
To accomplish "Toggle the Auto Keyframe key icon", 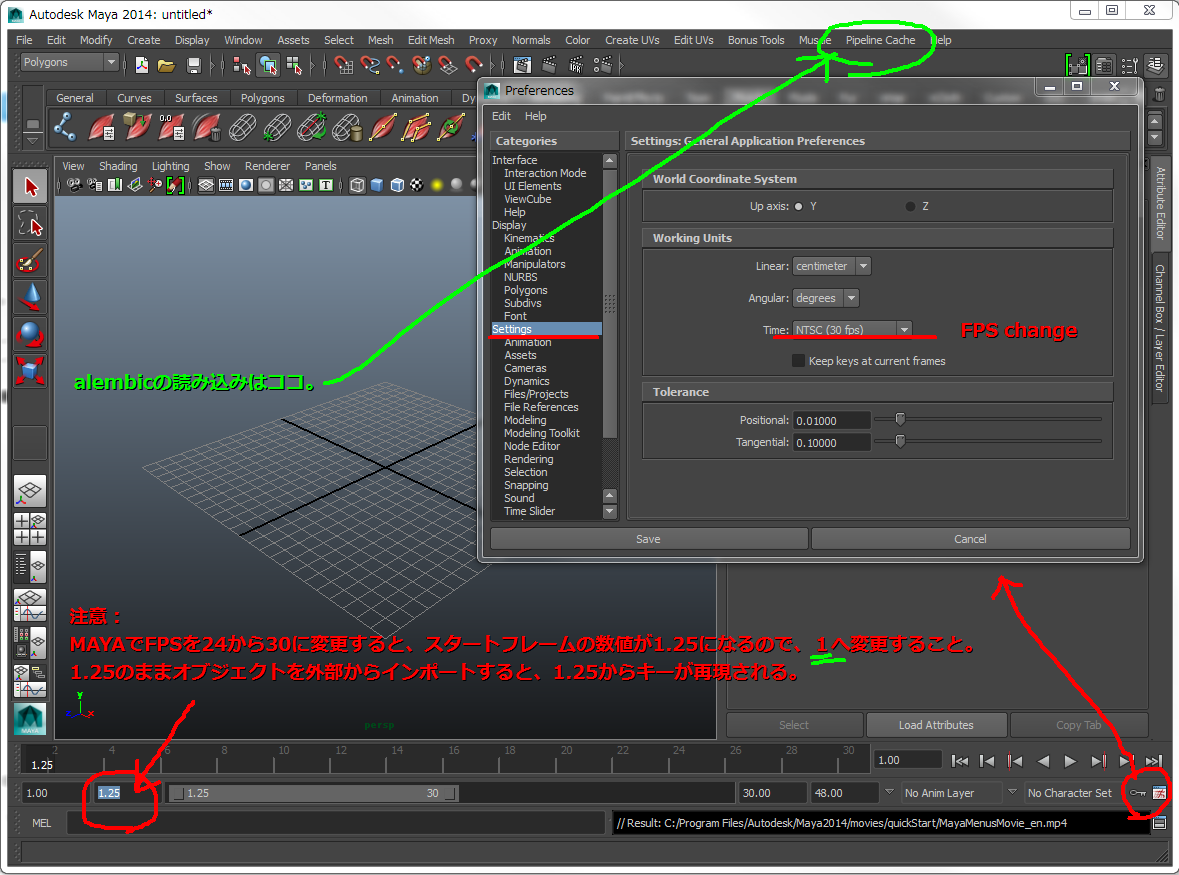I will [1137, 792].
